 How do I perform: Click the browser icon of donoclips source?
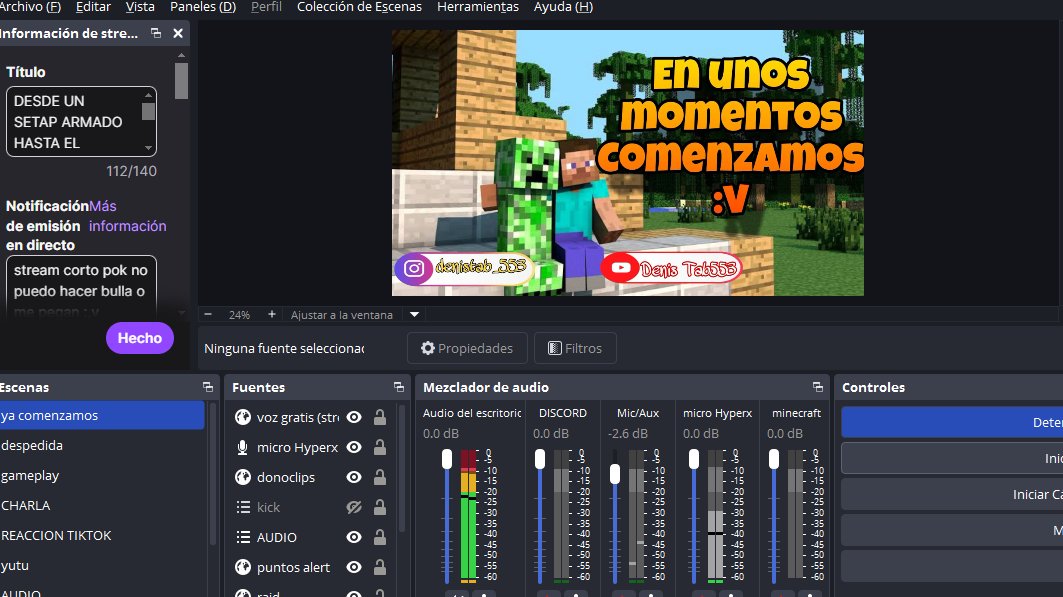pos(243,477)
